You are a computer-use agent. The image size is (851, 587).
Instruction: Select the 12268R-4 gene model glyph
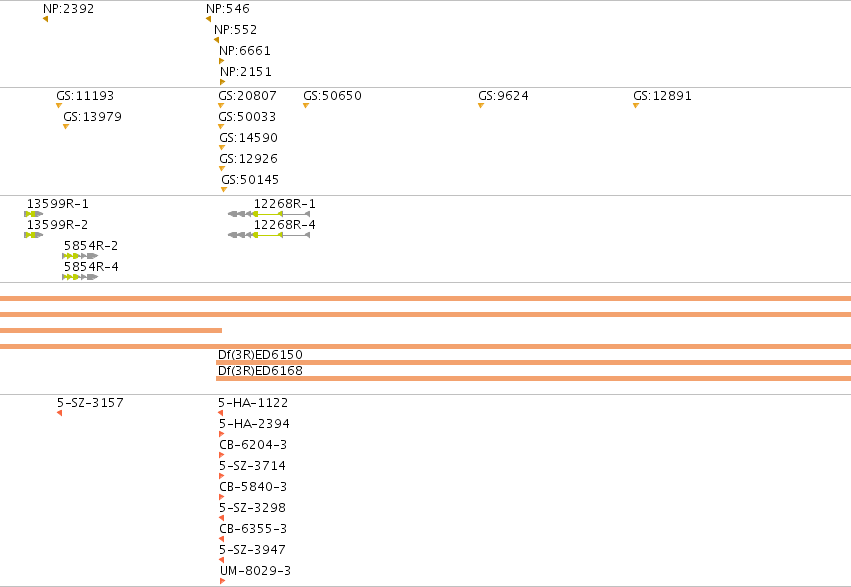tap(269, 235)
